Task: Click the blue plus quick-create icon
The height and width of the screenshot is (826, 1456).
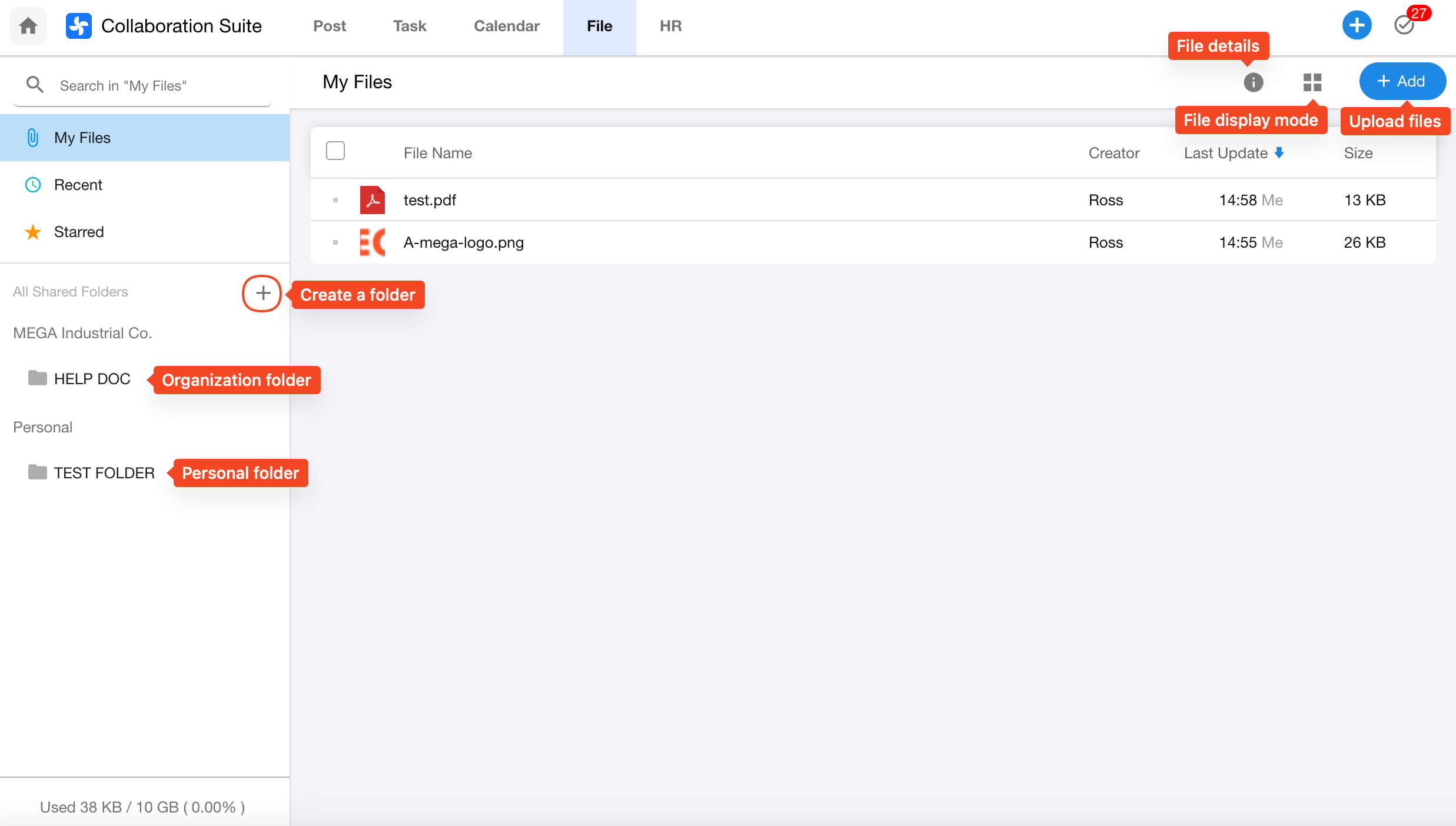Action: point(1357,25)
